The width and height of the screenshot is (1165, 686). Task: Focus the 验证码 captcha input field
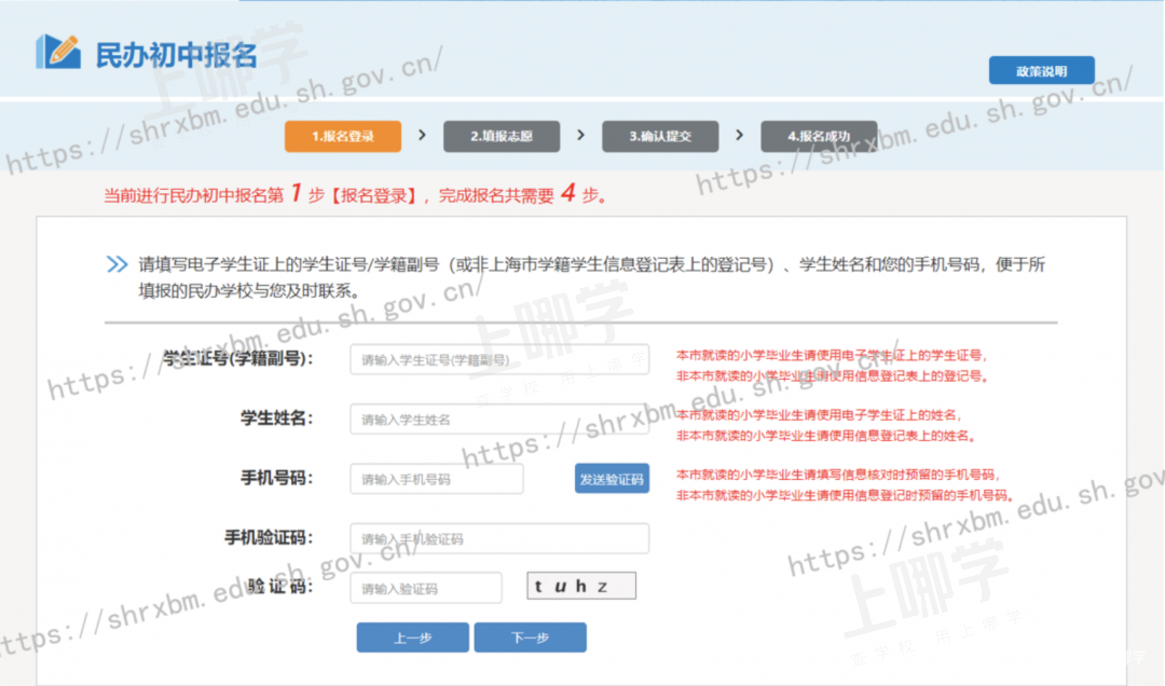pos(425,588)
